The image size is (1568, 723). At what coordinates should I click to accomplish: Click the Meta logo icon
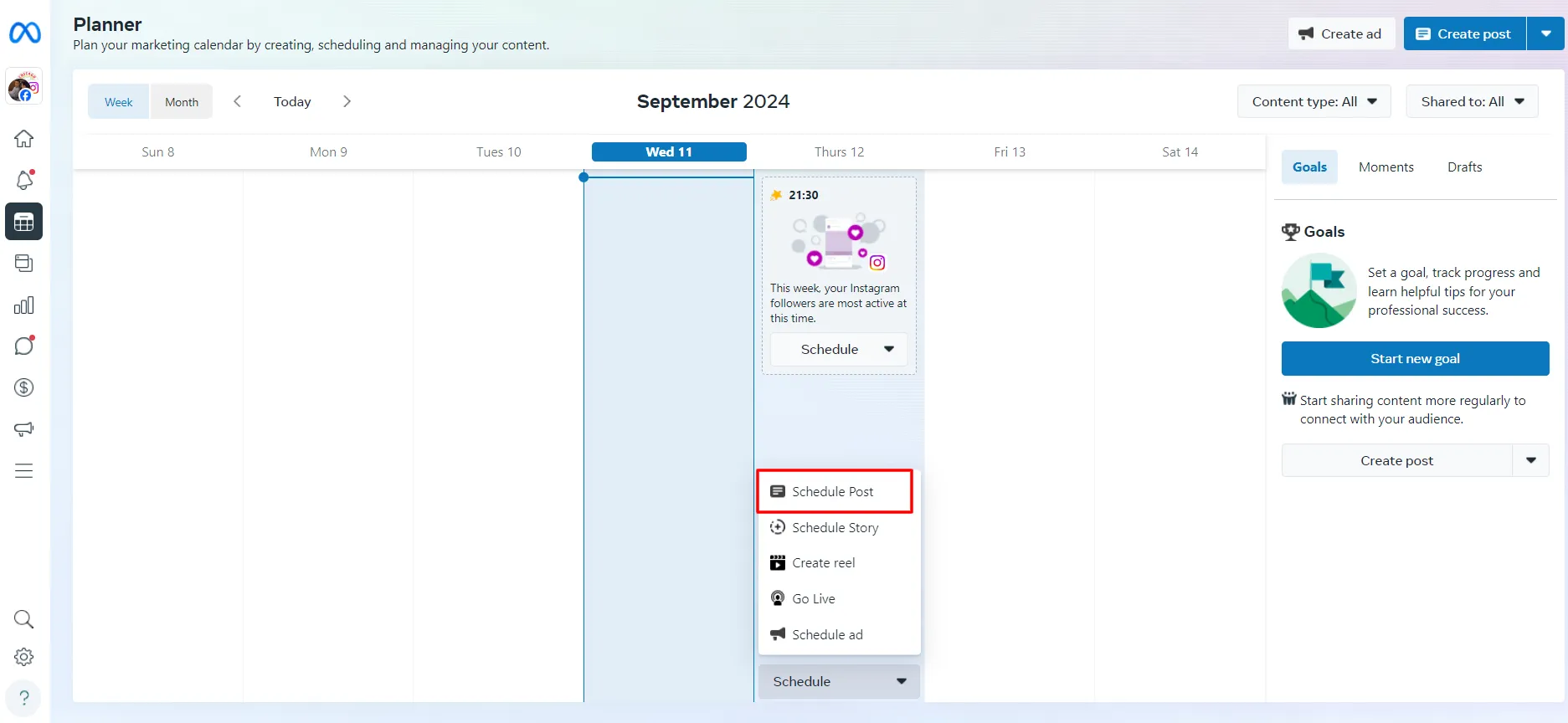[24, 33]
